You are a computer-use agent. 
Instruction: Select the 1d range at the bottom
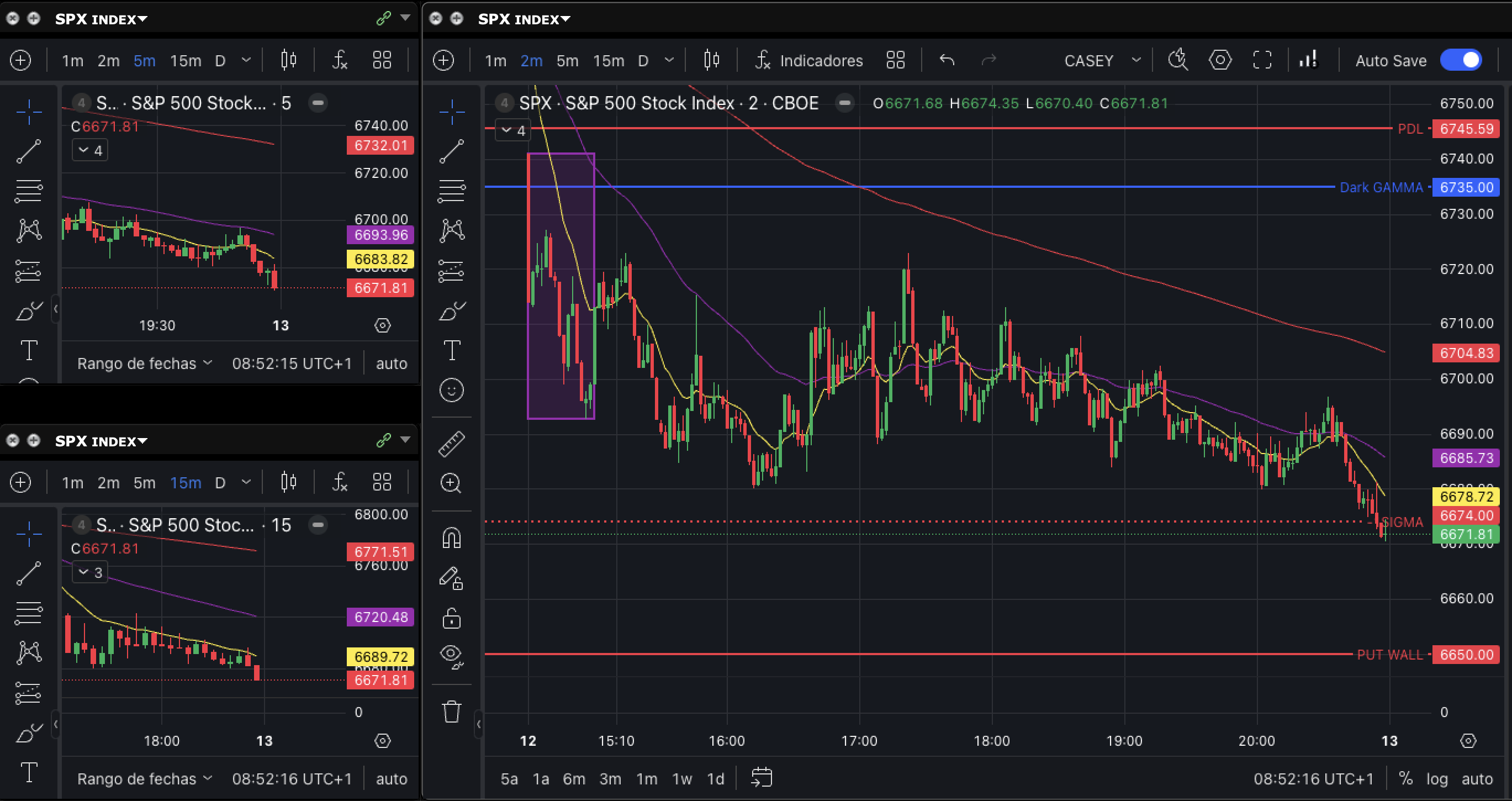[716, 779]
